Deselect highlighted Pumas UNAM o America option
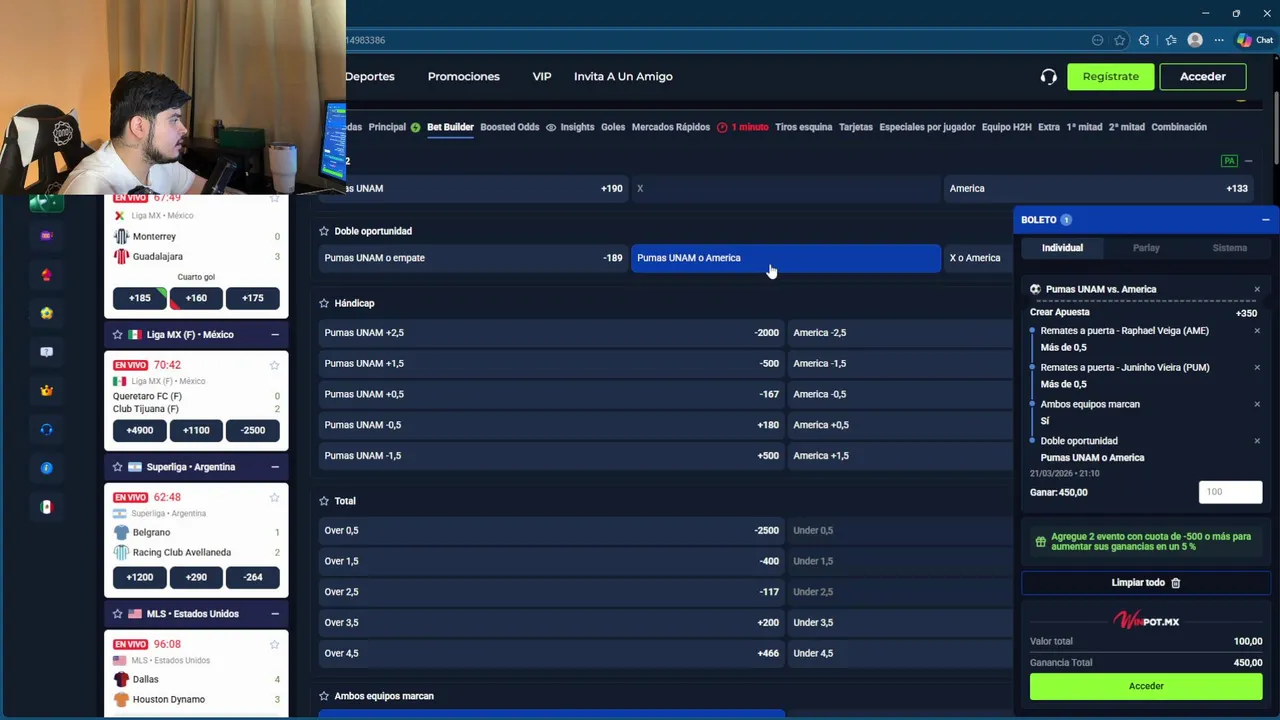 [786, 258]
